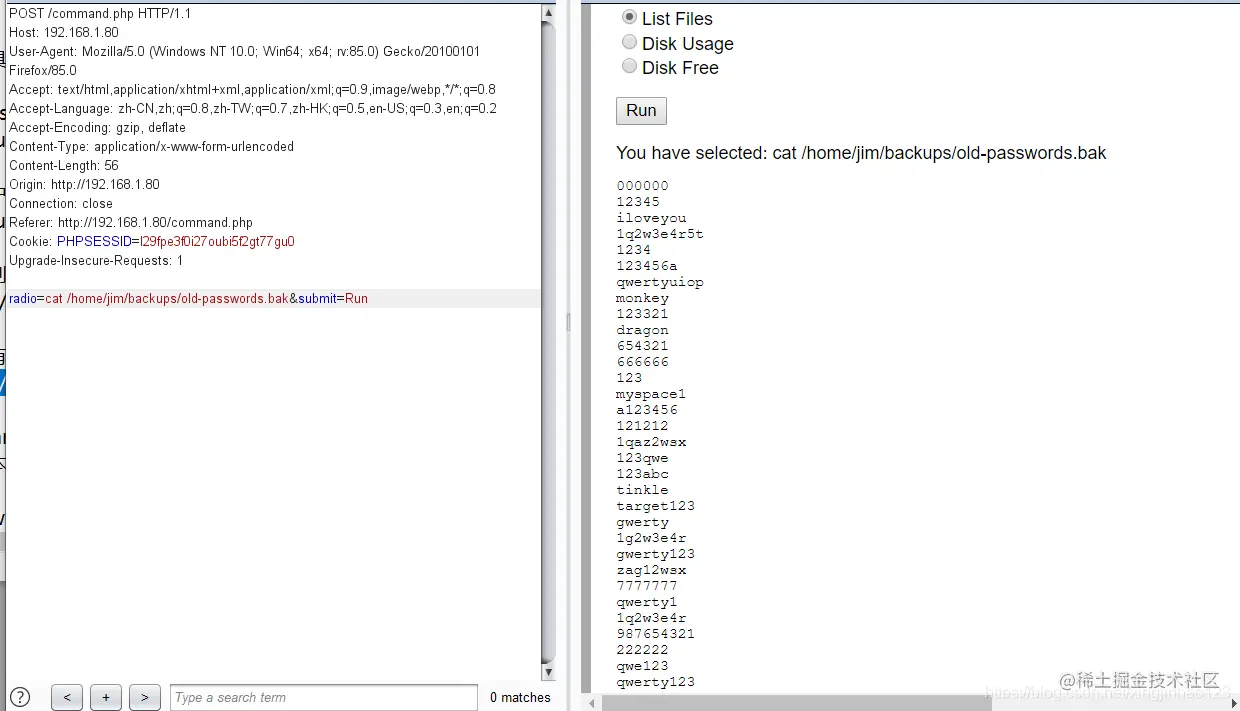The image size is (1240, 711).
Task: Select the Disk Usage radio option
Action: (x=629, y=42)
